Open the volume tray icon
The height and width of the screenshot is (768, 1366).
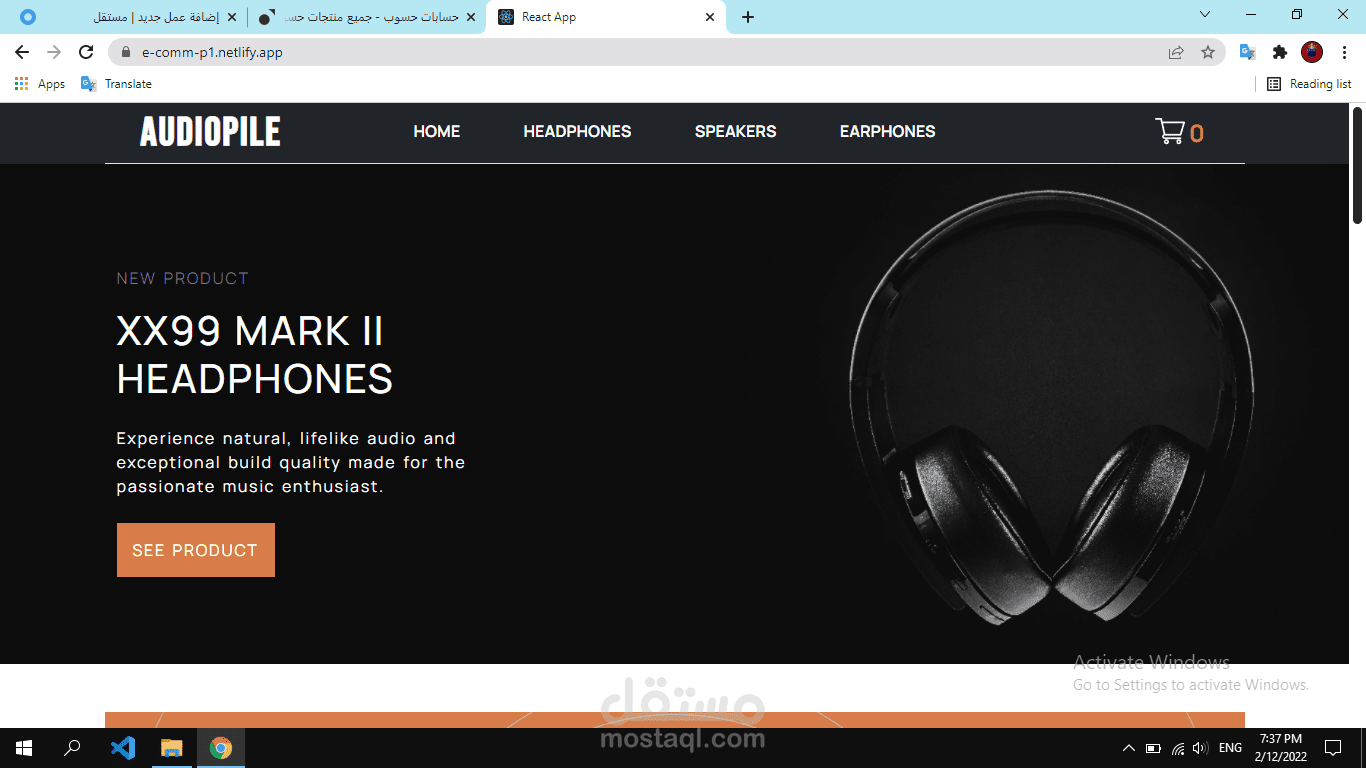[1201, 748]
